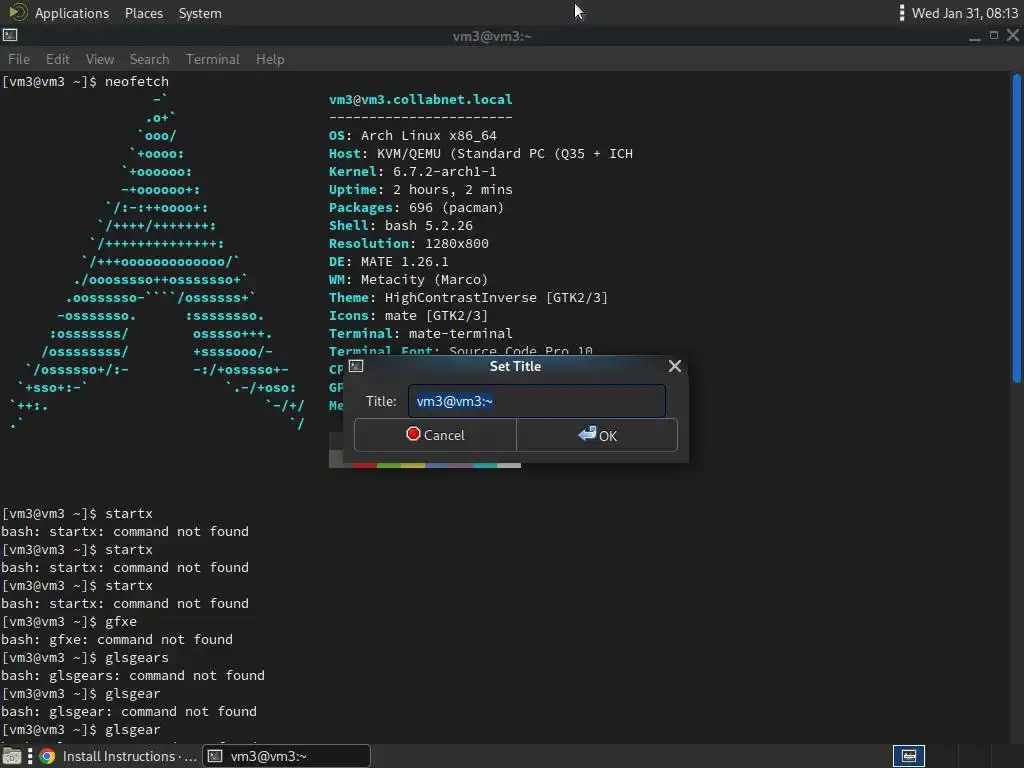Click the Cancel button in Set Title
This screenshot has height=768, width=1024.
point(435,435)
